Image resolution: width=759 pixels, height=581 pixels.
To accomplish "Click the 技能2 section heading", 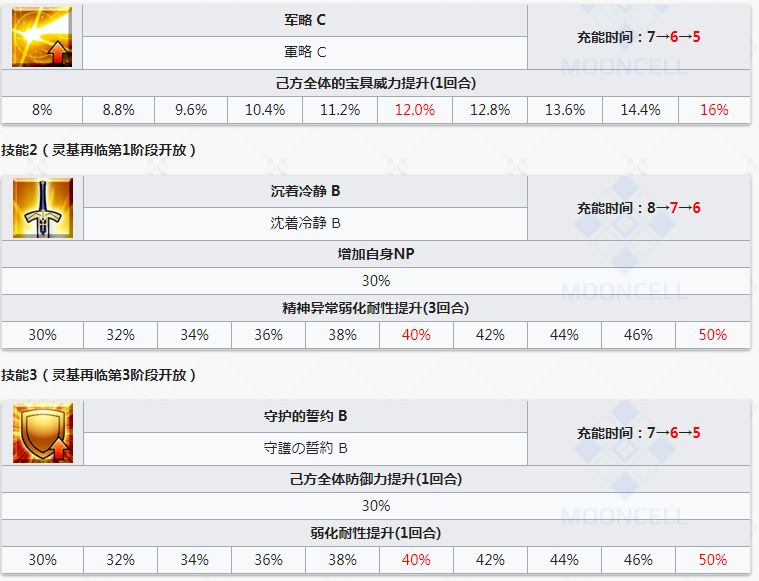I will pyautogui.click(x=99, y=150).
